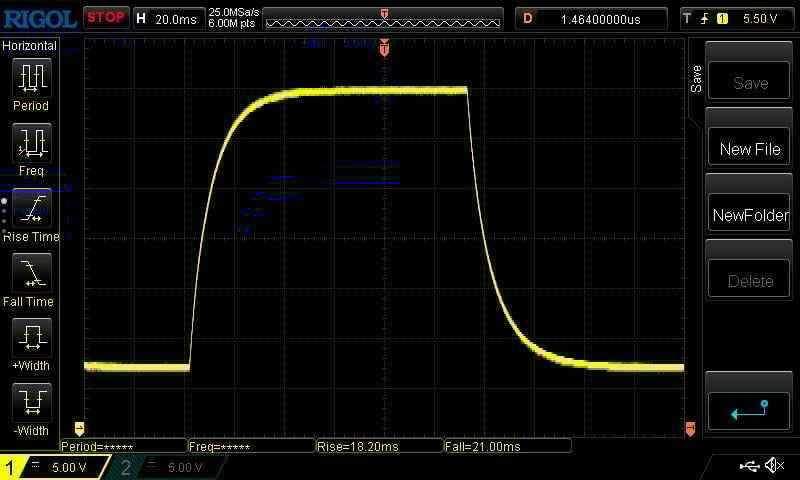Click the orange trigger position marker atop grid

click(x=384, y=48)
